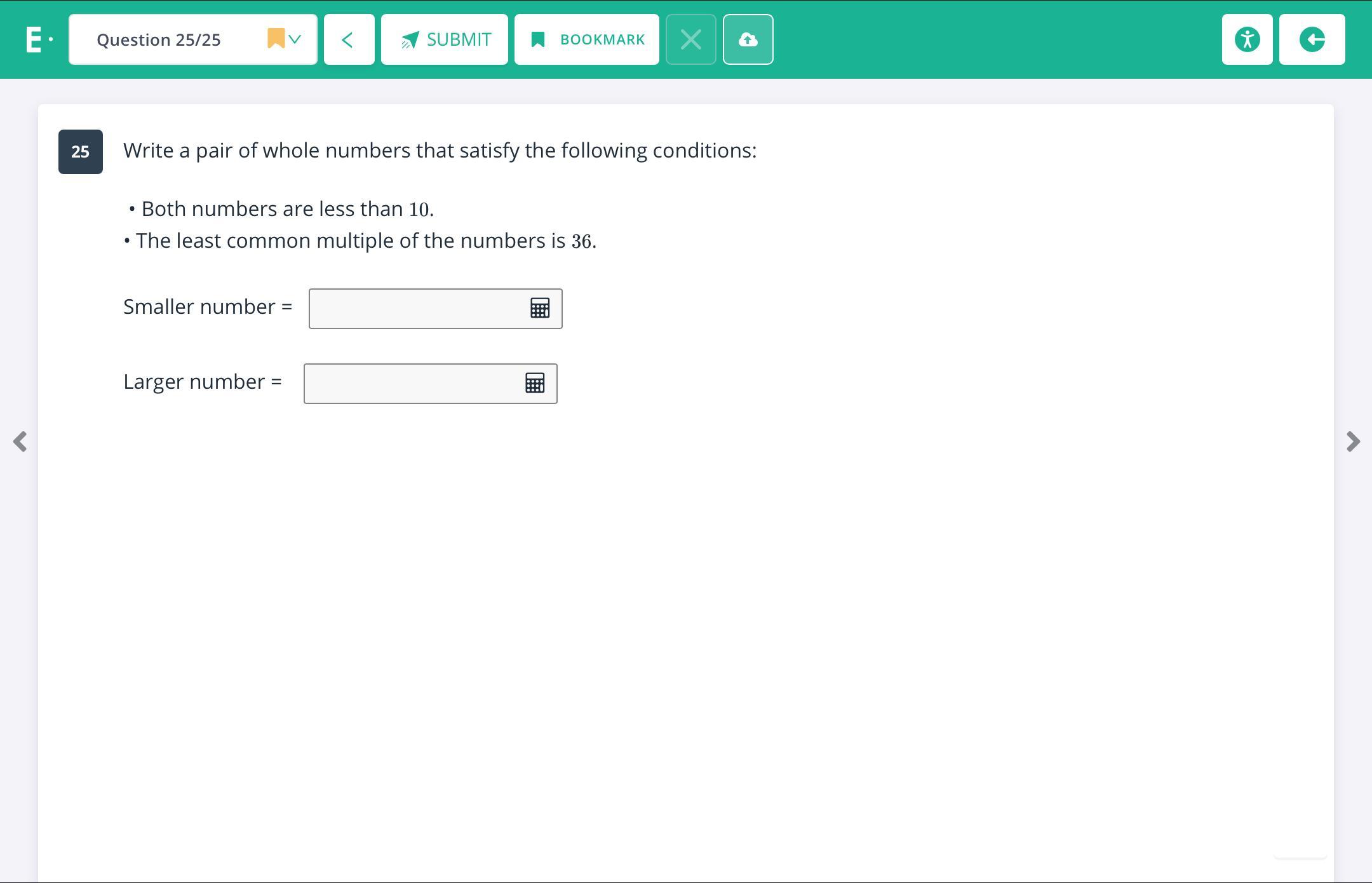Expand the question list chevron

[x=295, y=39]
